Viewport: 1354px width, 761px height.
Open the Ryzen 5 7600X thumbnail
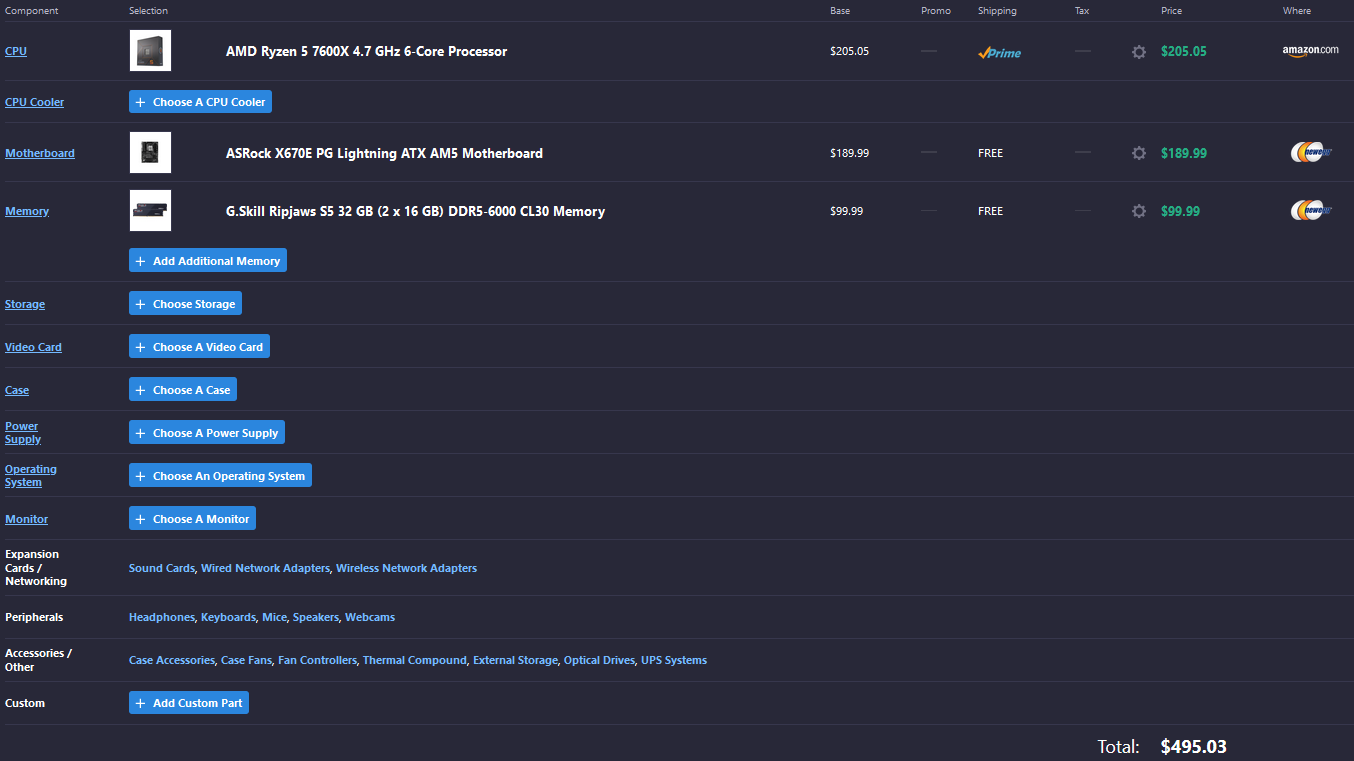click(150, 51)
